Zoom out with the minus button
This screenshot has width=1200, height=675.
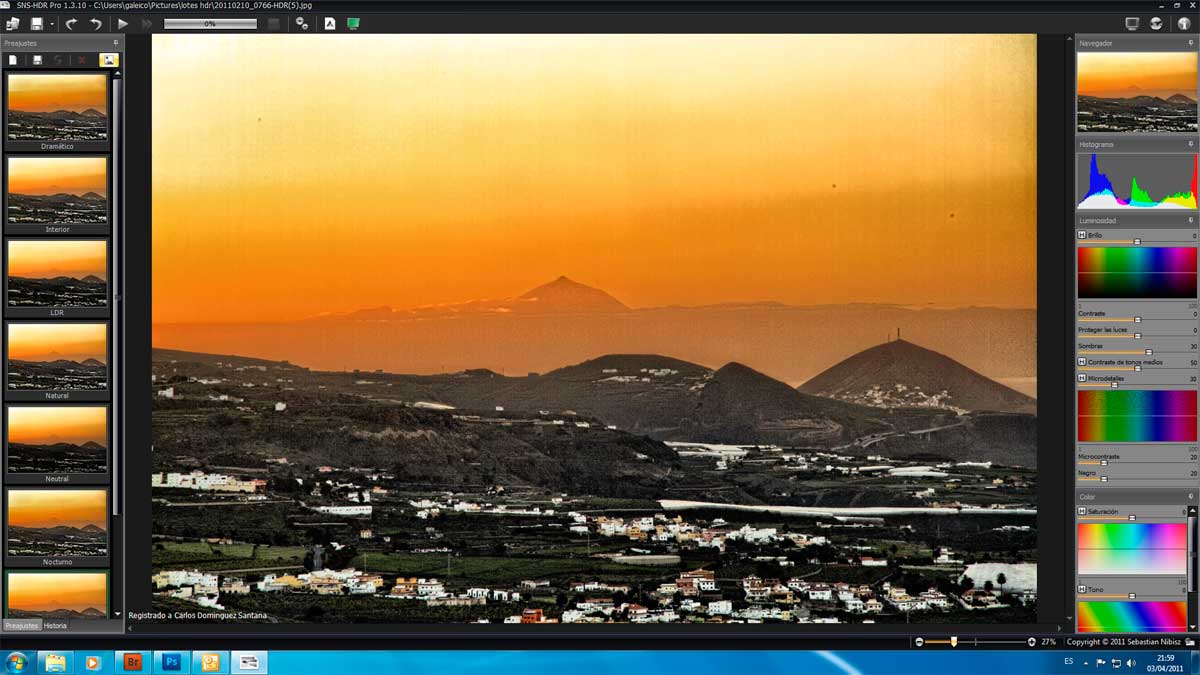pos(919,641)
